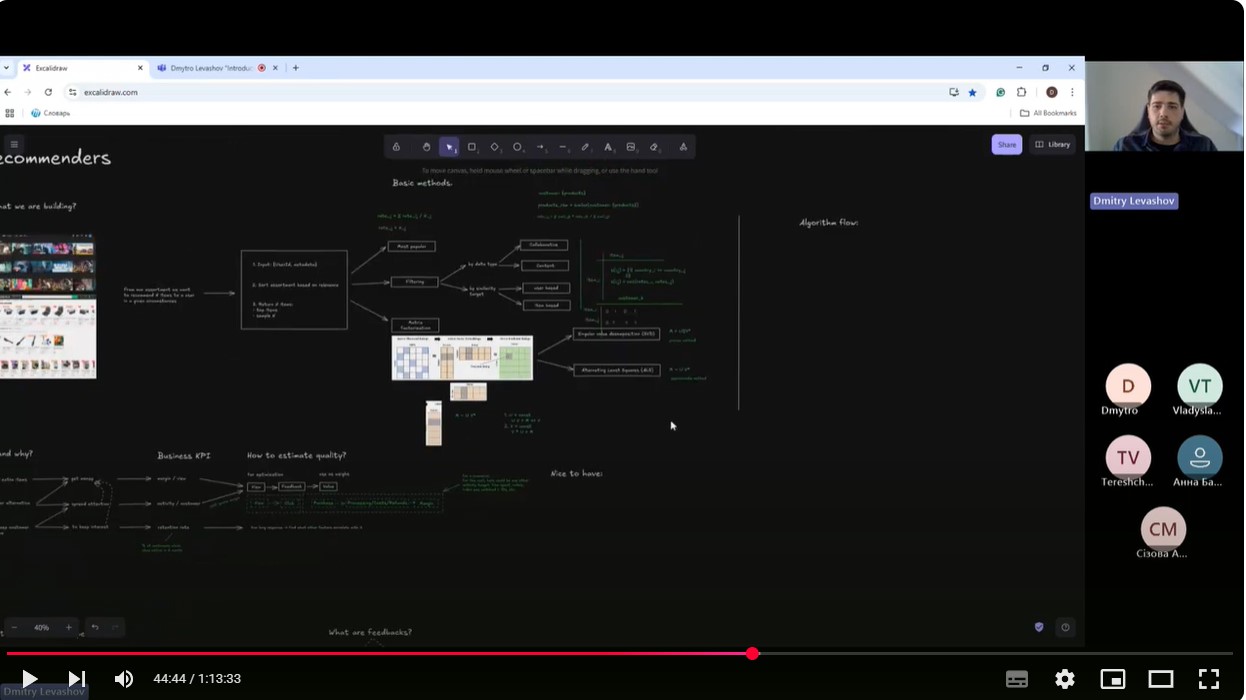This screenshot has width=1246, height=700.
Task: Click the red video progress scrubber
Action: tap(752, 653)
